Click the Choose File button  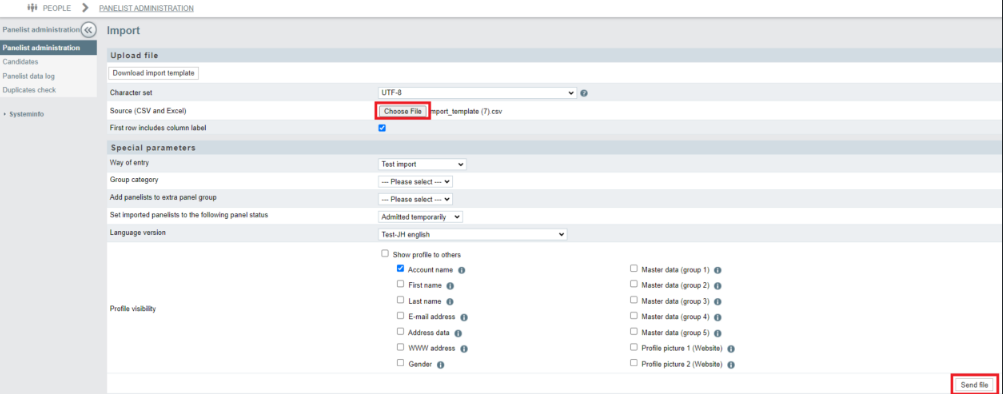click(402, 111)
